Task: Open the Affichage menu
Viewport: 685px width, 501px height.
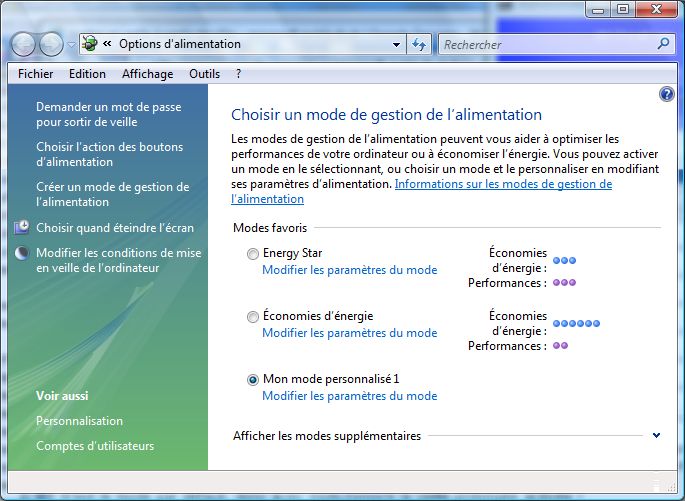Action: [x=148, y=74]
